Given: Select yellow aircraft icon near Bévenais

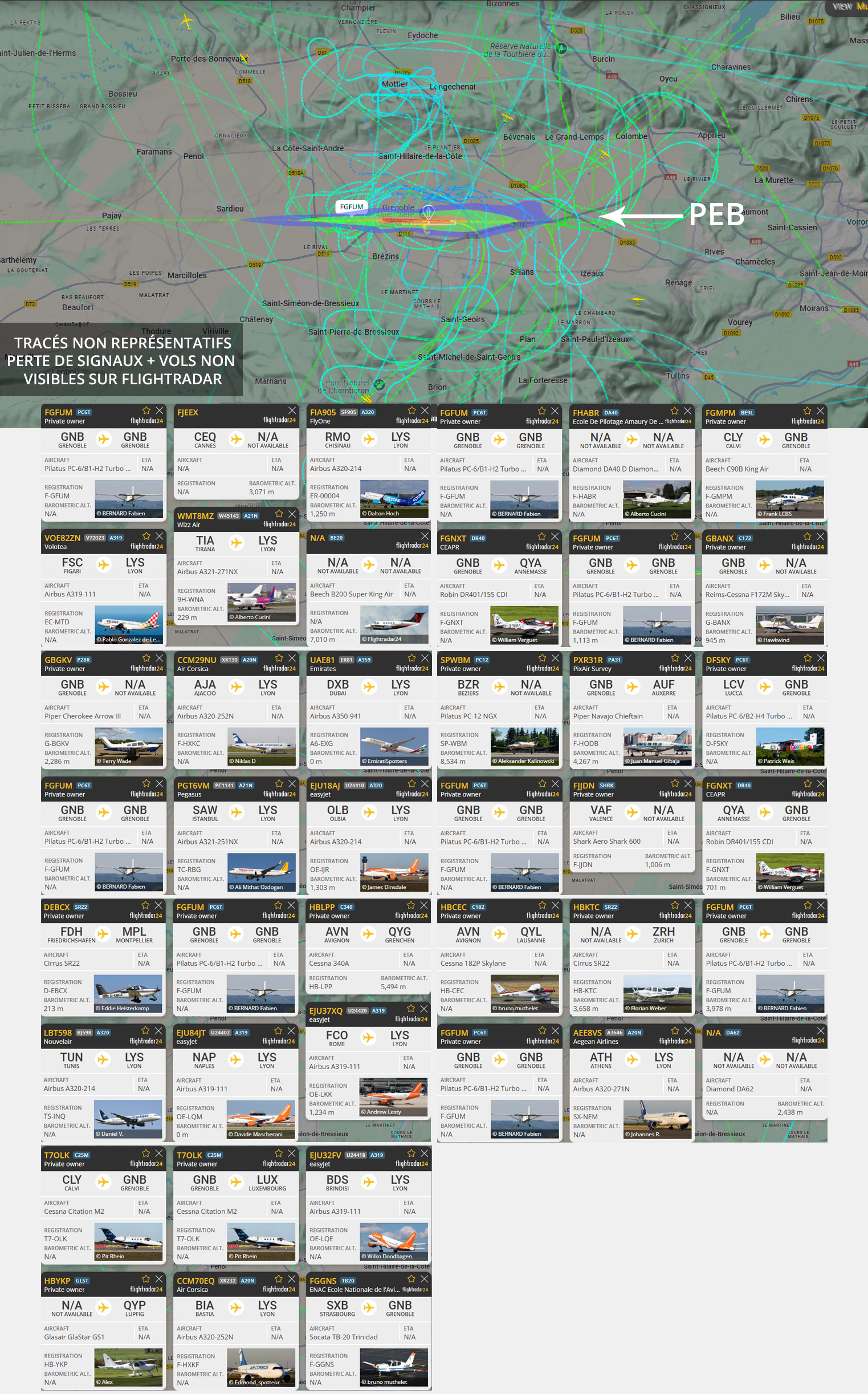Looking at the screenshot, I should coord(507,117).
